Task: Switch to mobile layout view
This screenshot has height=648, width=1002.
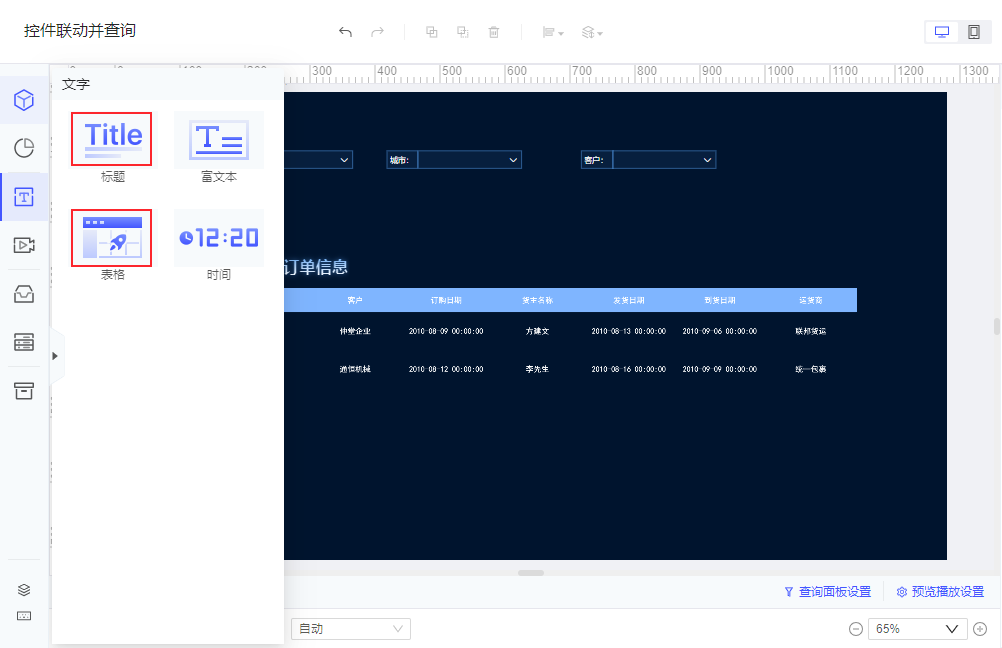Action: [974, 32]
